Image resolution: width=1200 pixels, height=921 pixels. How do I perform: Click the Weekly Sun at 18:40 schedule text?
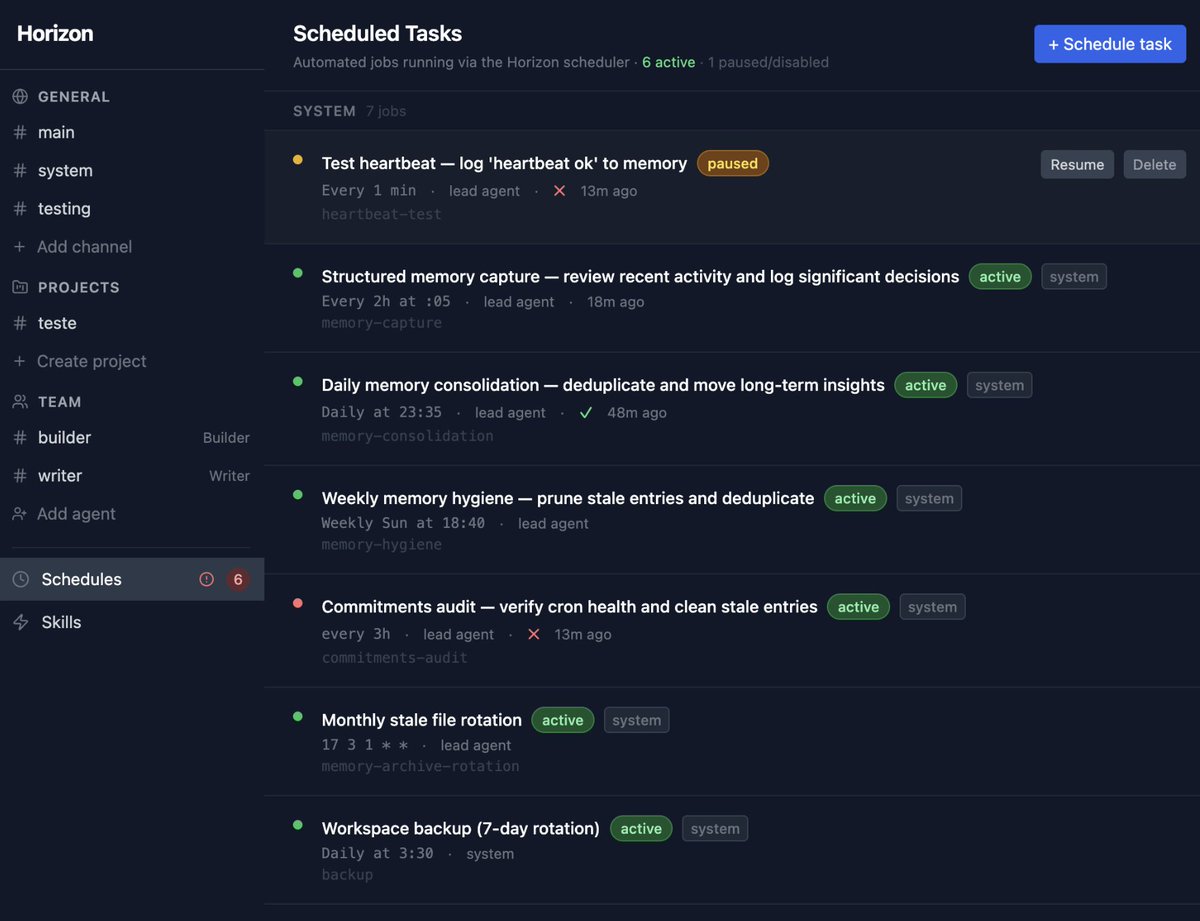[403, 523]
